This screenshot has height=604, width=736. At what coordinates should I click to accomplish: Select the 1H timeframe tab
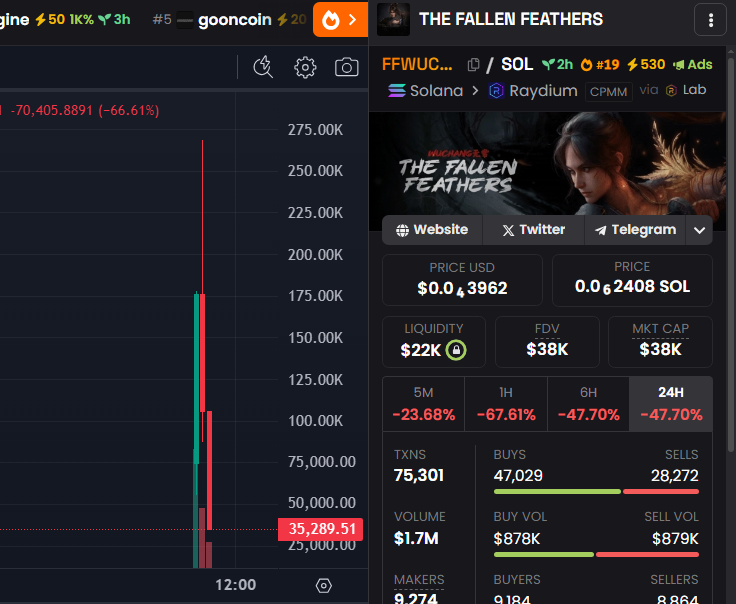[x=506, y=404]
